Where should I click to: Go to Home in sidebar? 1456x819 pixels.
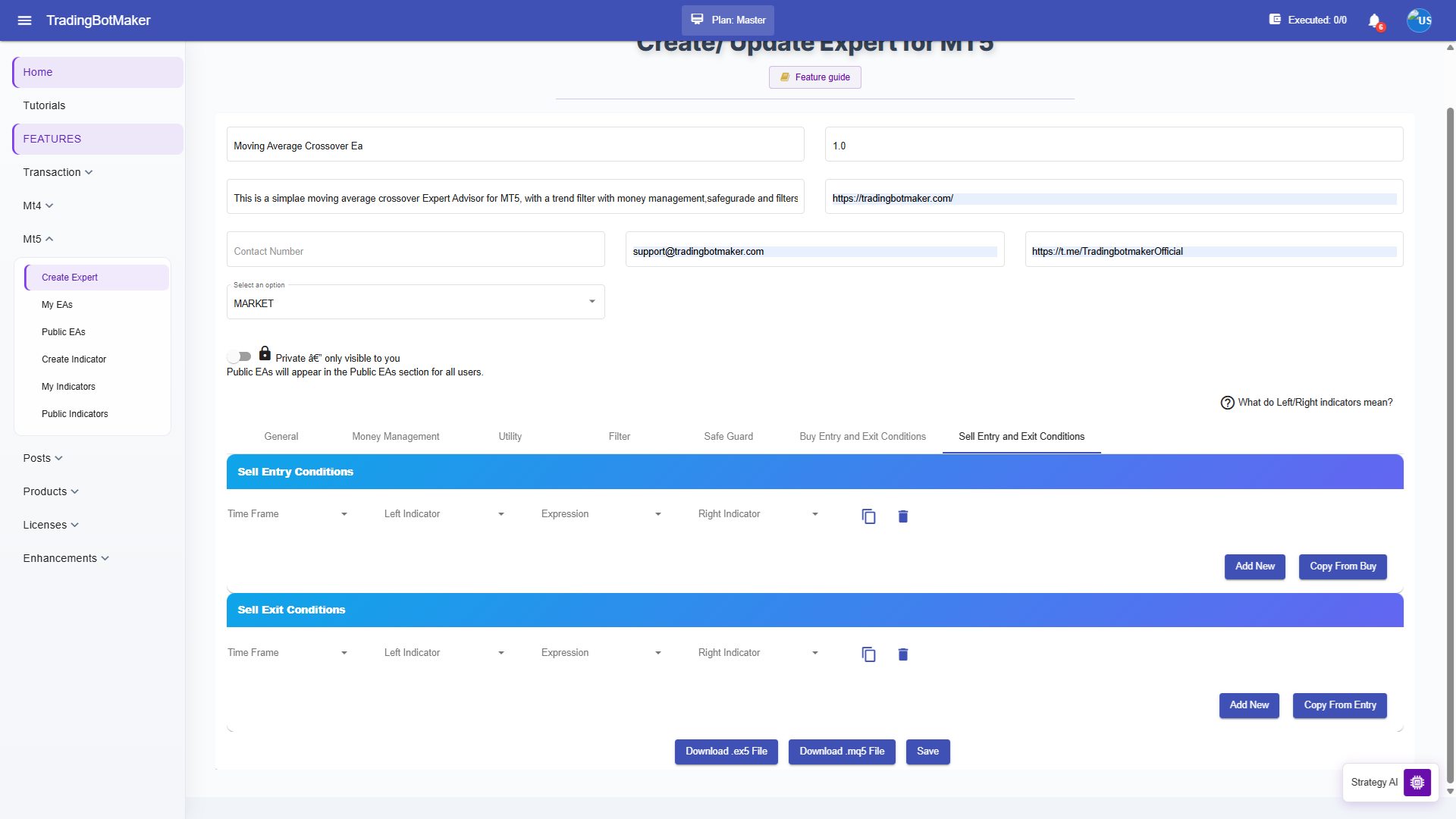point(98,72)
